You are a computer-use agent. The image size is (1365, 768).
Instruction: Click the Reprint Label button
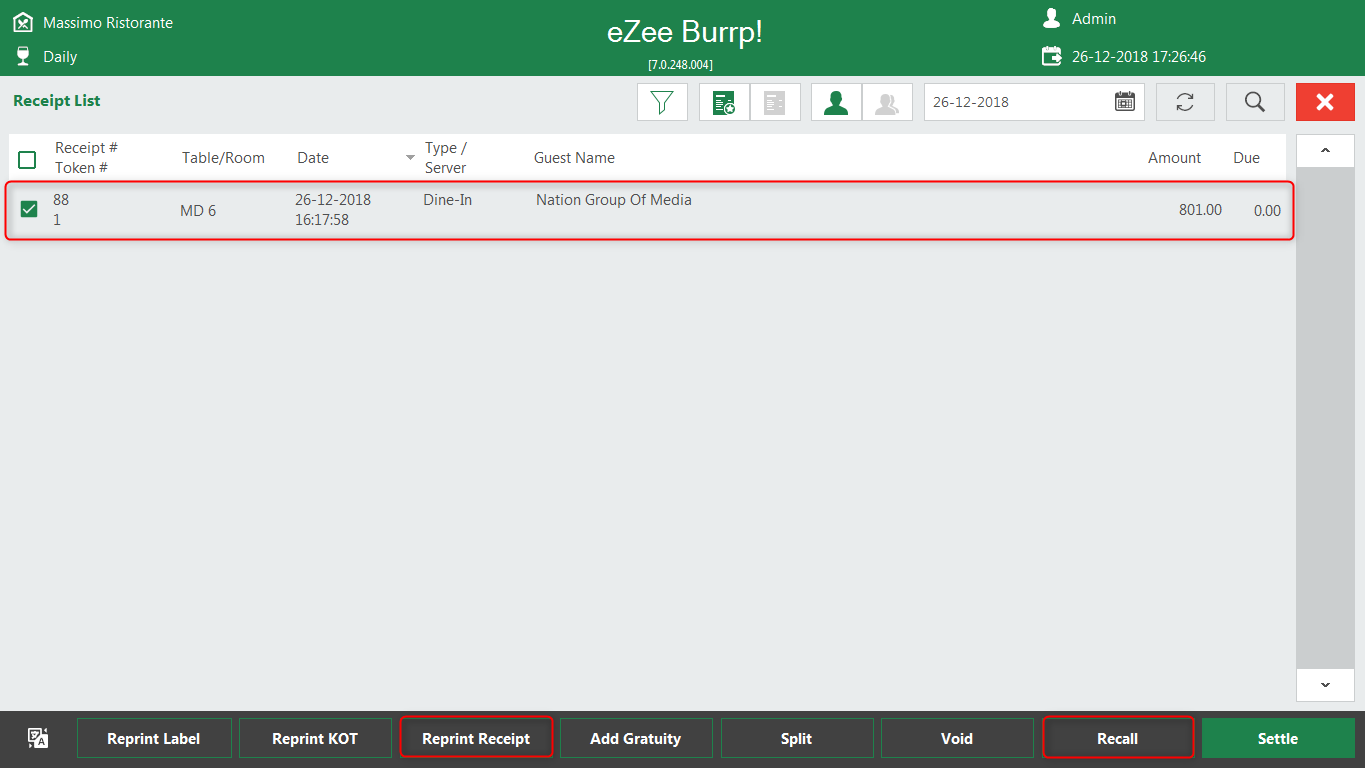154,738
